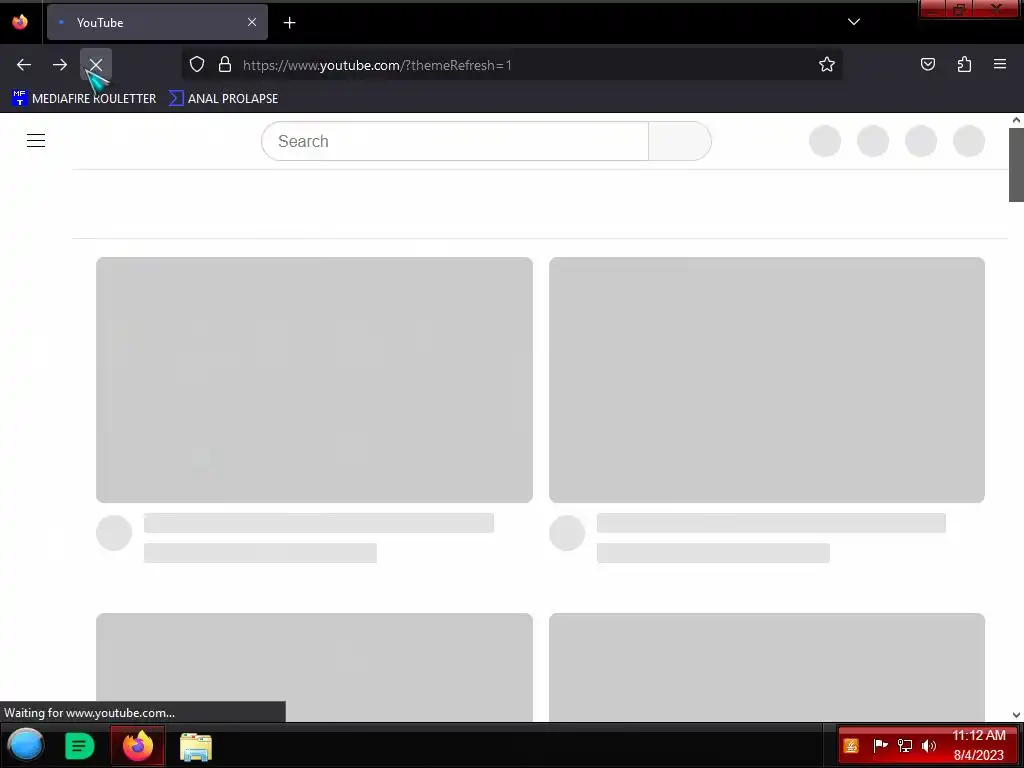Viewport: 1024px width, 768px height.
Task: Open the Extensions puzzle icon
Action: click(x=964, y=64)
